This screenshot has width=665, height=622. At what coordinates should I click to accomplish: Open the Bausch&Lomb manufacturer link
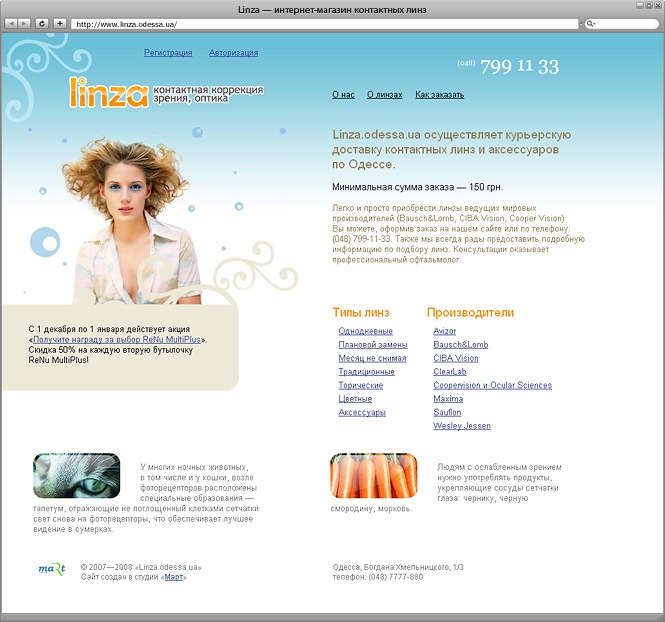[461, 345]
